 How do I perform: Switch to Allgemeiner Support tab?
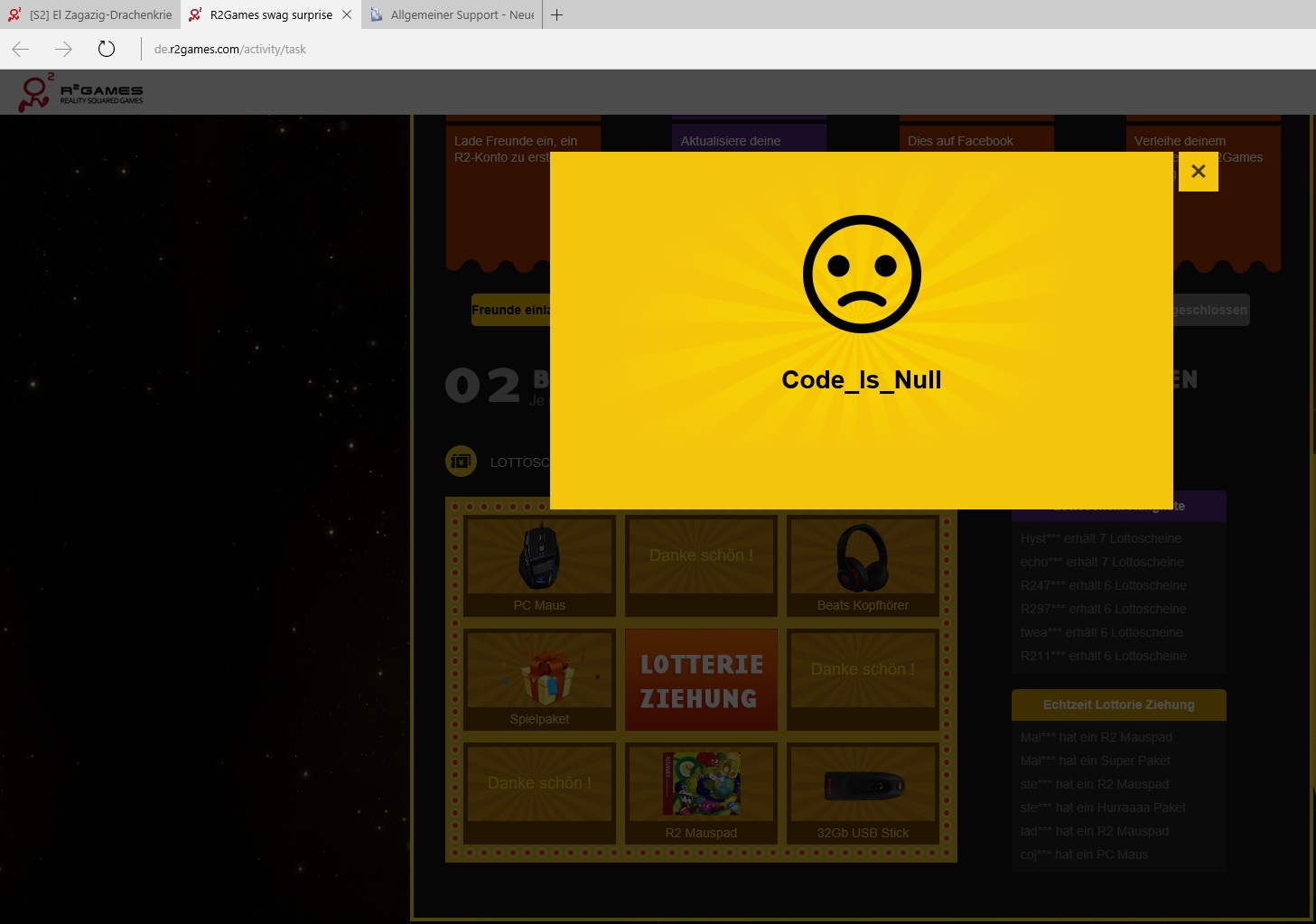[x=452, y=14]
